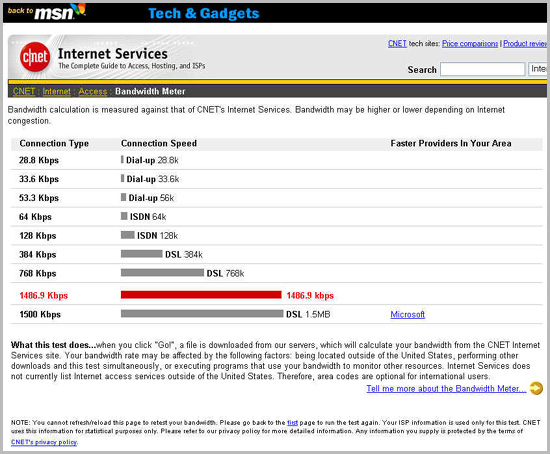The width and height of the screenshot is (550, 454).
Task: Select the red '1486.9 kbps' result text
Action: [x=310, y=296]
